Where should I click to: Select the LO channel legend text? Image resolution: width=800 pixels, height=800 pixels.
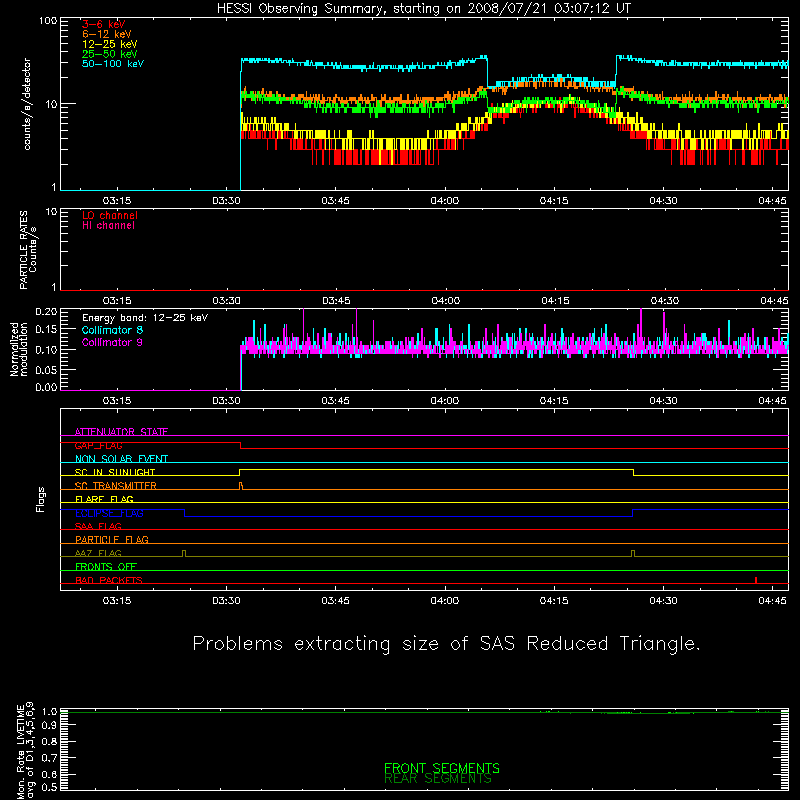(110, 215)
